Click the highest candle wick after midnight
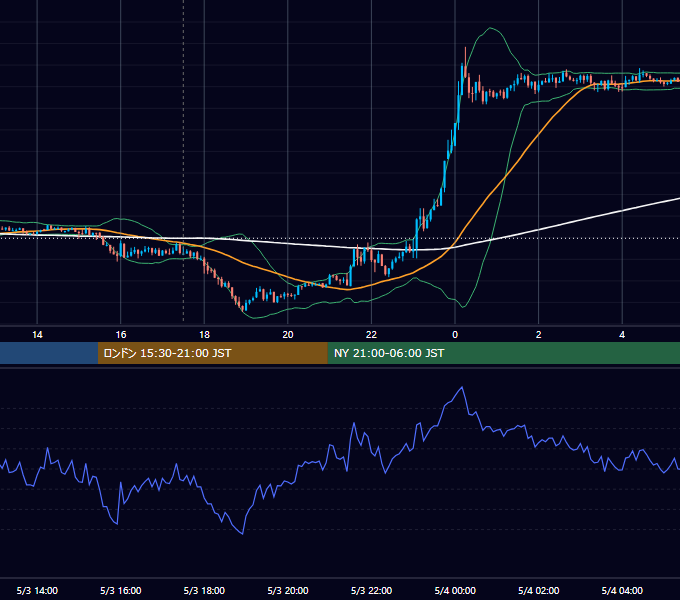680x600 pixels. coord(465,55)
